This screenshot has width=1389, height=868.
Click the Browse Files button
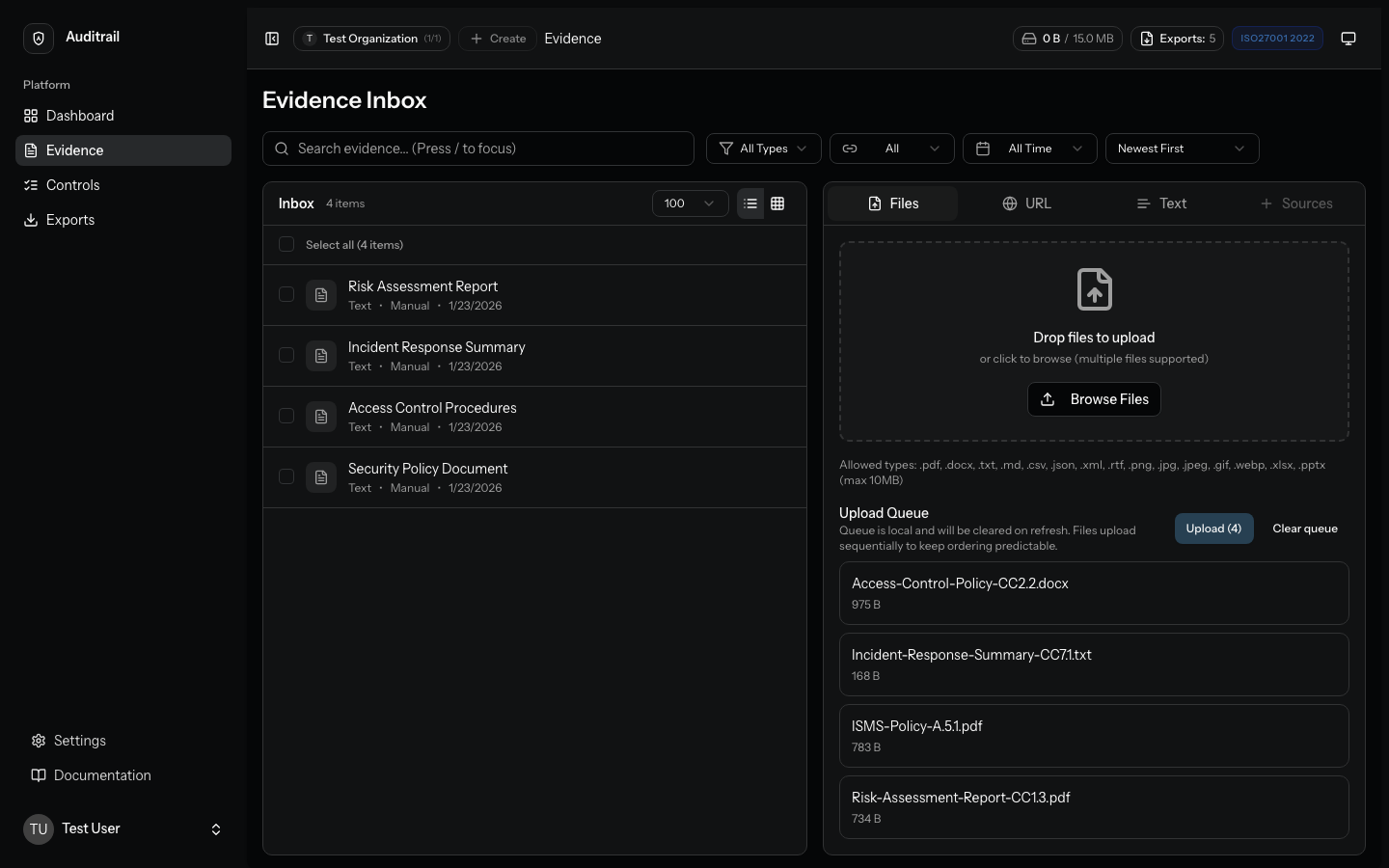1094,399
